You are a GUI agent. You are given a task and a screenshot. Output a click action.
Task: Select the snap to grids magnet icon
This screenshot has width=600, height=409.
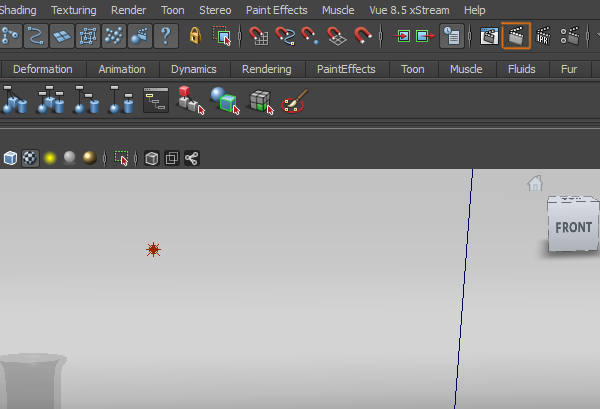pos(259,37)
